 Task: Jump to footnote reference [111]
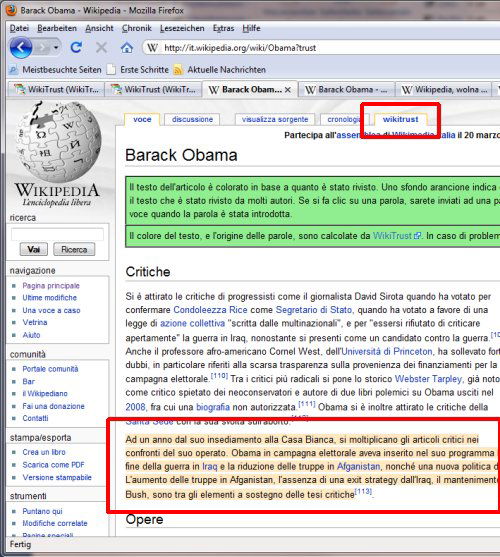pos(307,404)
